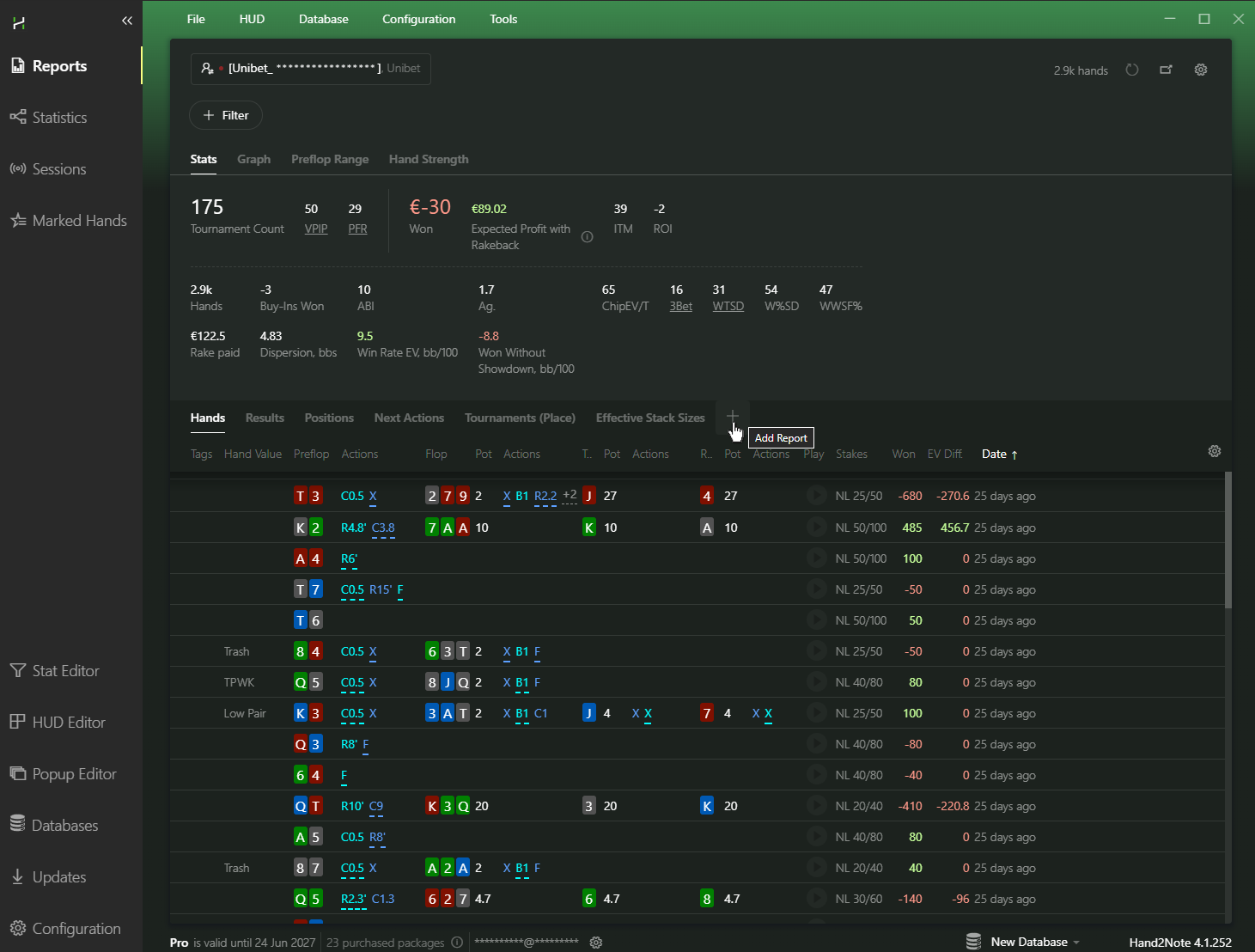Click the VPIP stat link

tap(316, 229)
